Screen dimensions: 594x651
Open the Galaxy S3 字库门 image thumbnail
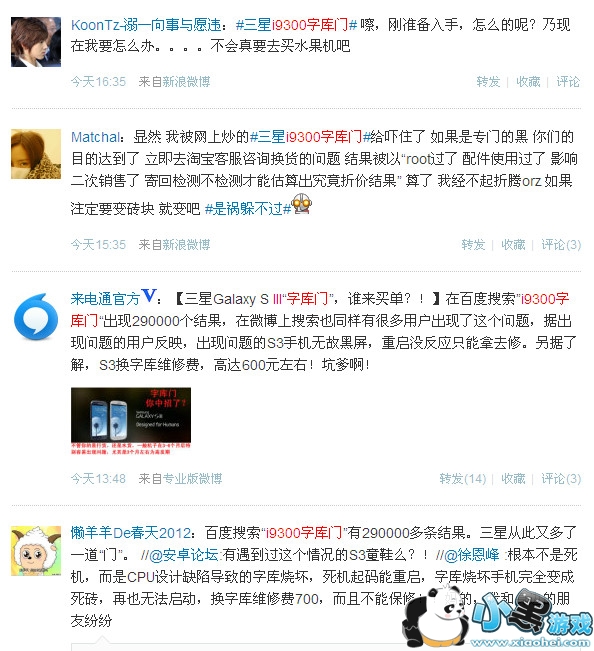pyautogui.click(x=131, y=421)
